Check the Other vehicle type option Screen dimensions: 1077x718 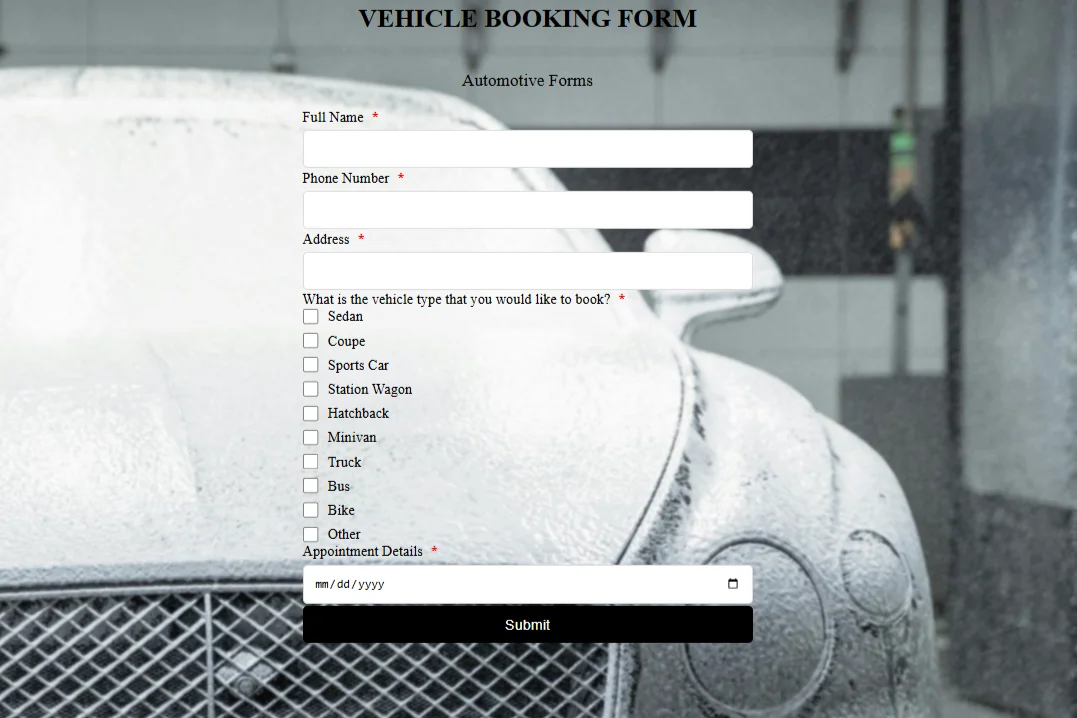(x=311, y=534)
